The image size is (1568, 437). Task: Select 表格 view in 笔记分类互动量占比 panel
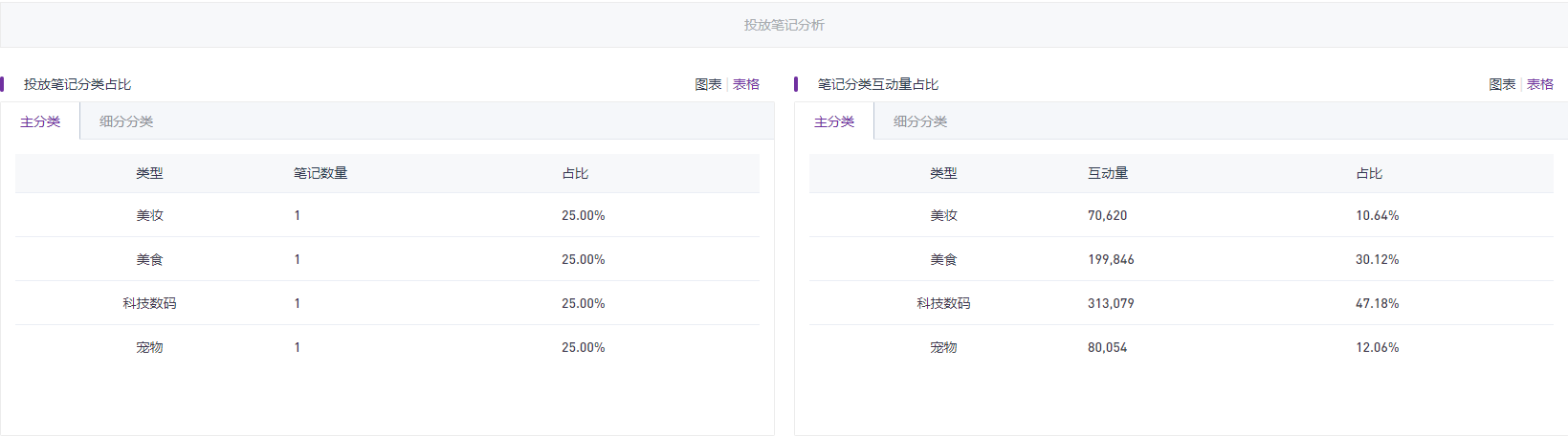click(1540, 84)
